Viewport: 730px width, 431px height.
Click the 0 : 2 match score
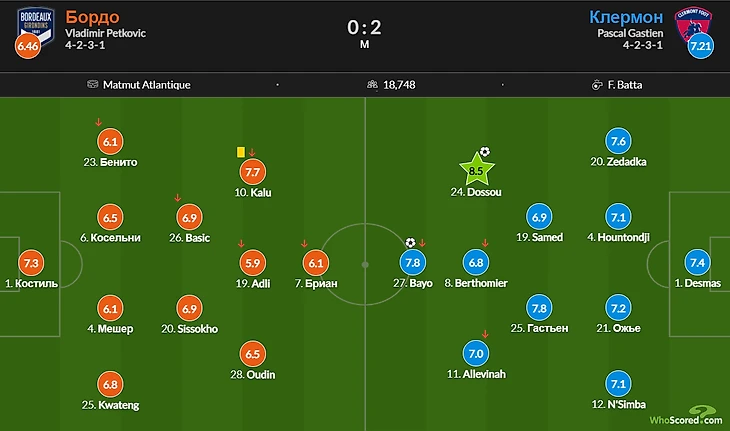[364, 24]
